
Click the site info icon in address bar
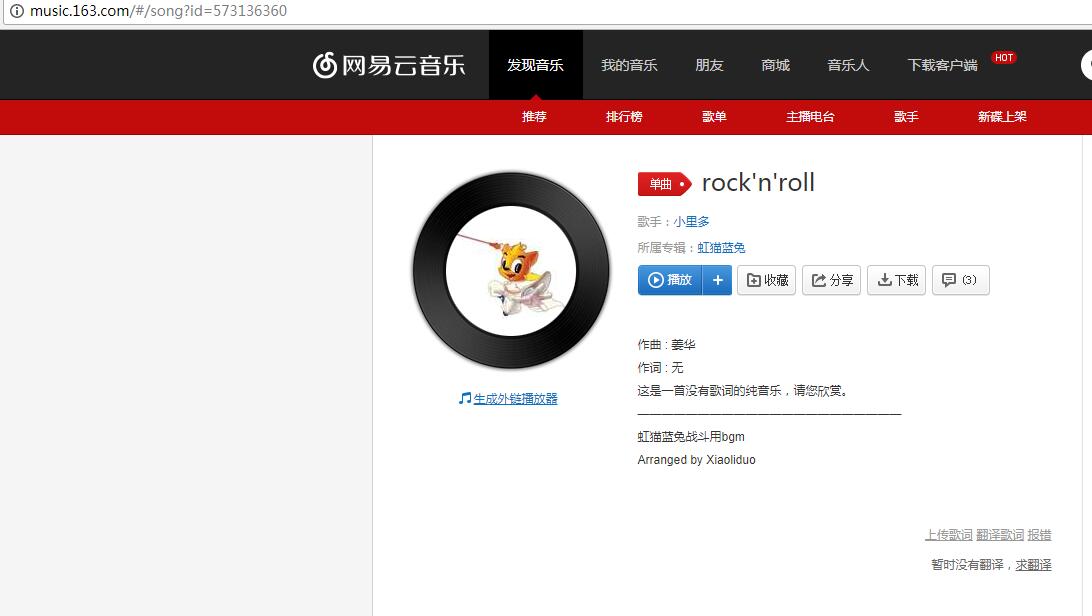coord(16,11)
